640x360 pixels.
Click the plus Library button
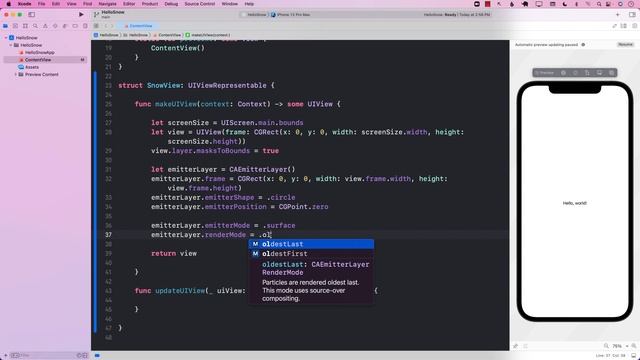618,15
